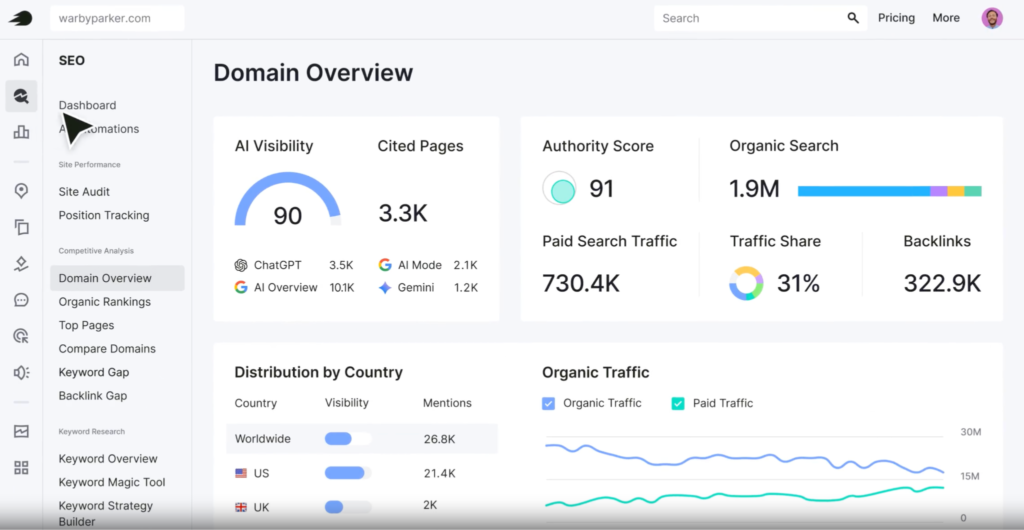Click the copy pages icon in rail
This screenshot has height=530, width=1024.
[22, 227]
